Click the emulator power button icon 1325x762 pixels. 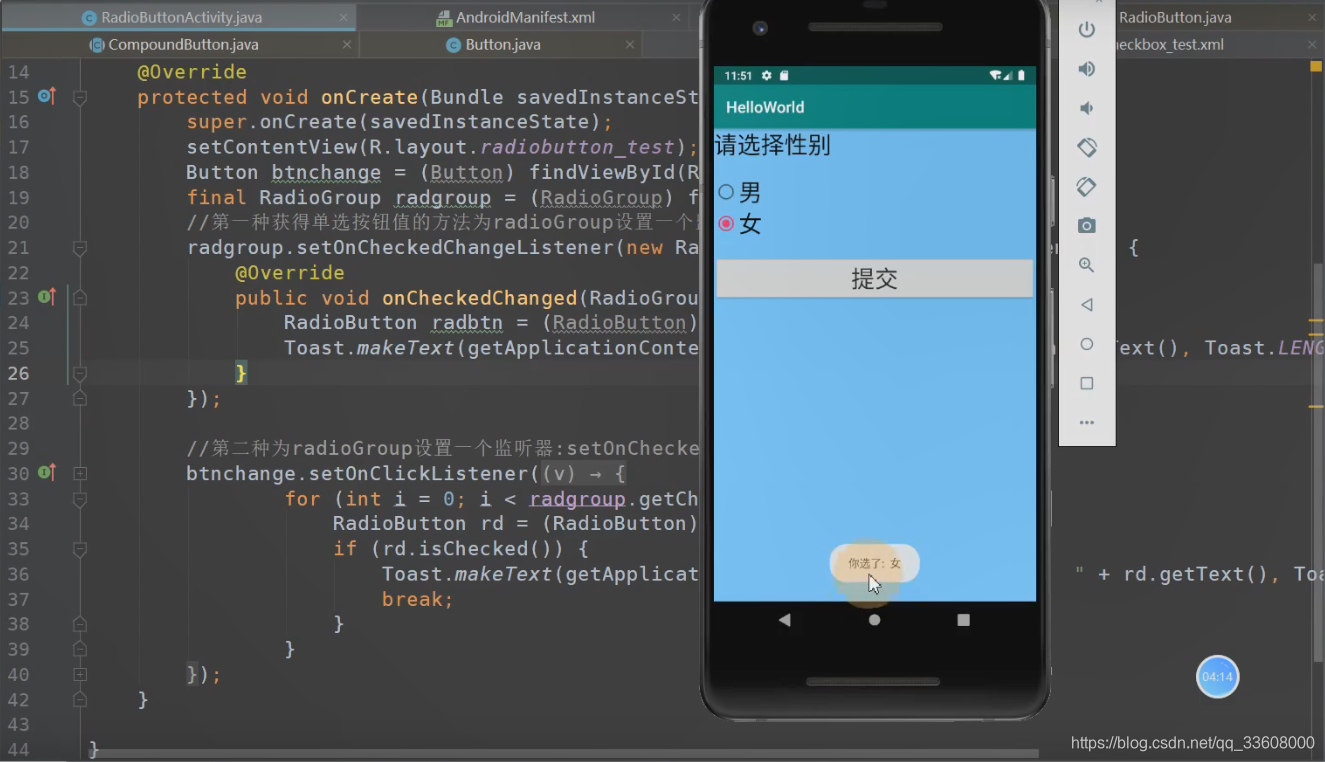(x=1087, y=30)
